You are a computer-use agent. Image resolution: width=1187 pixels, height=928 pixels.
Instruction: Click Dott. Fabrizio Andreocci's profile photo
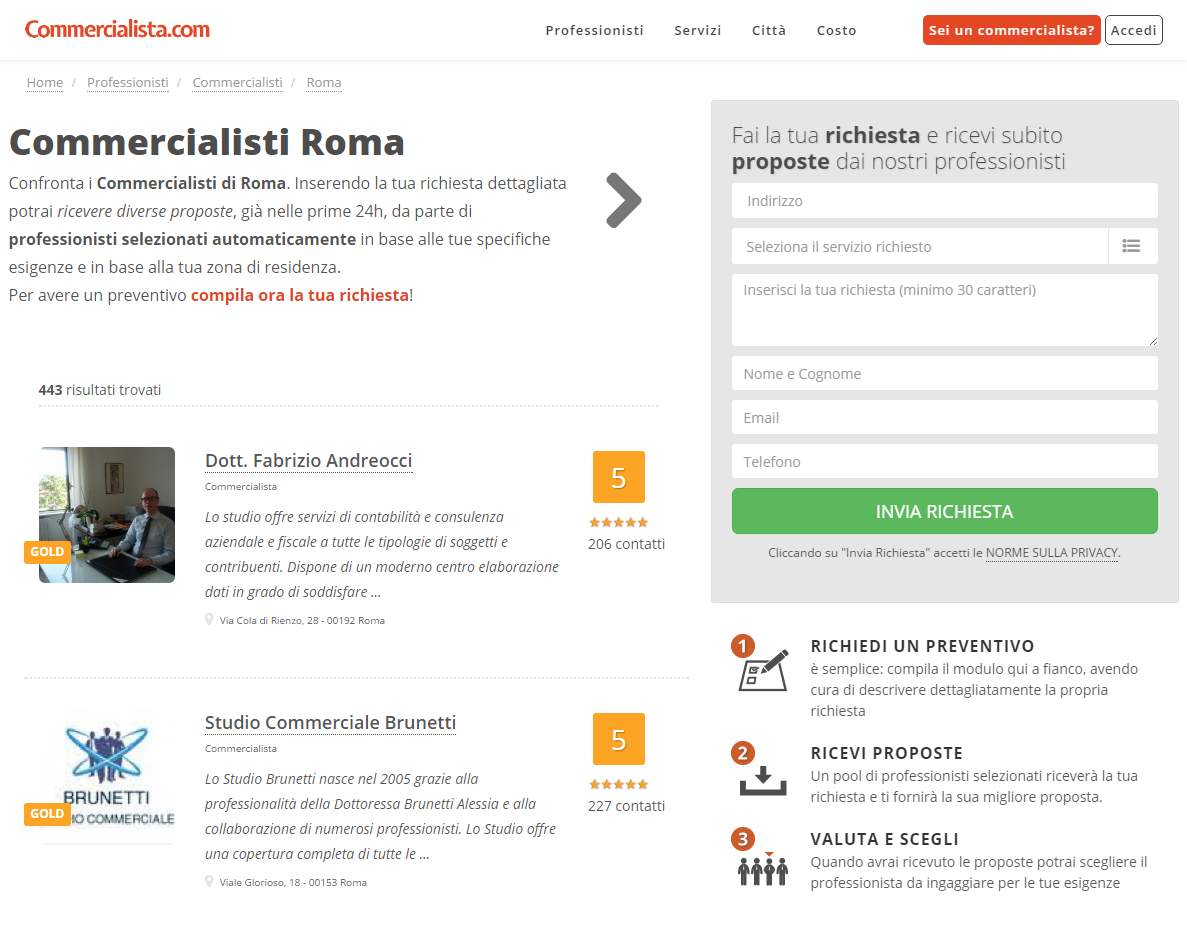coord(107,515)
